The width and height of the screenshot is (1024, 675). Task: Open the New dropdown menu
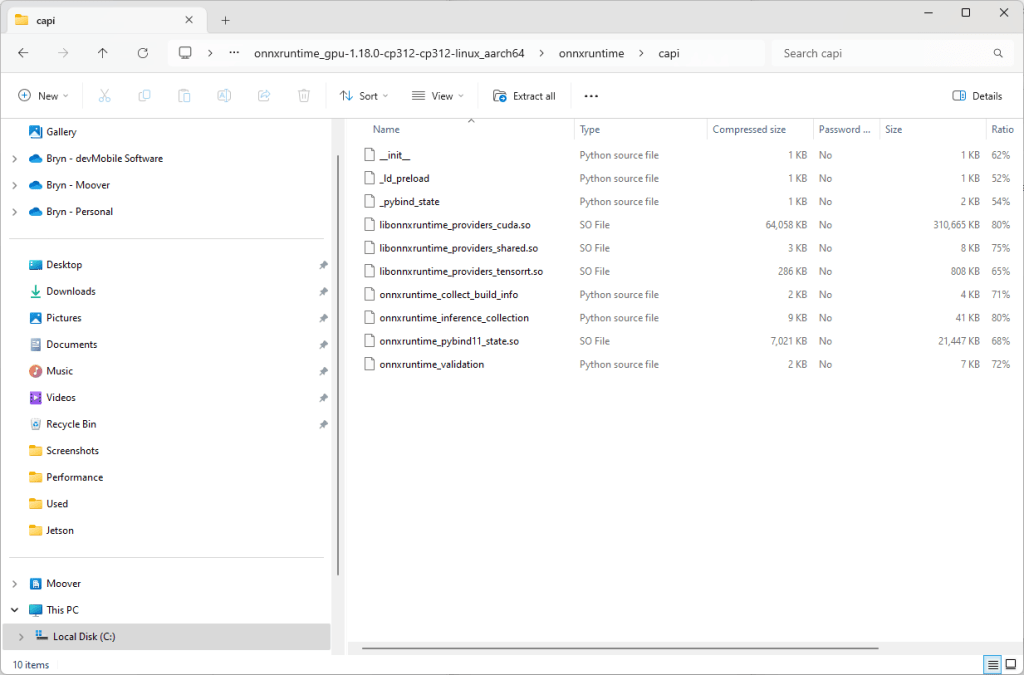pyautogui.click(x=44, y=96)
